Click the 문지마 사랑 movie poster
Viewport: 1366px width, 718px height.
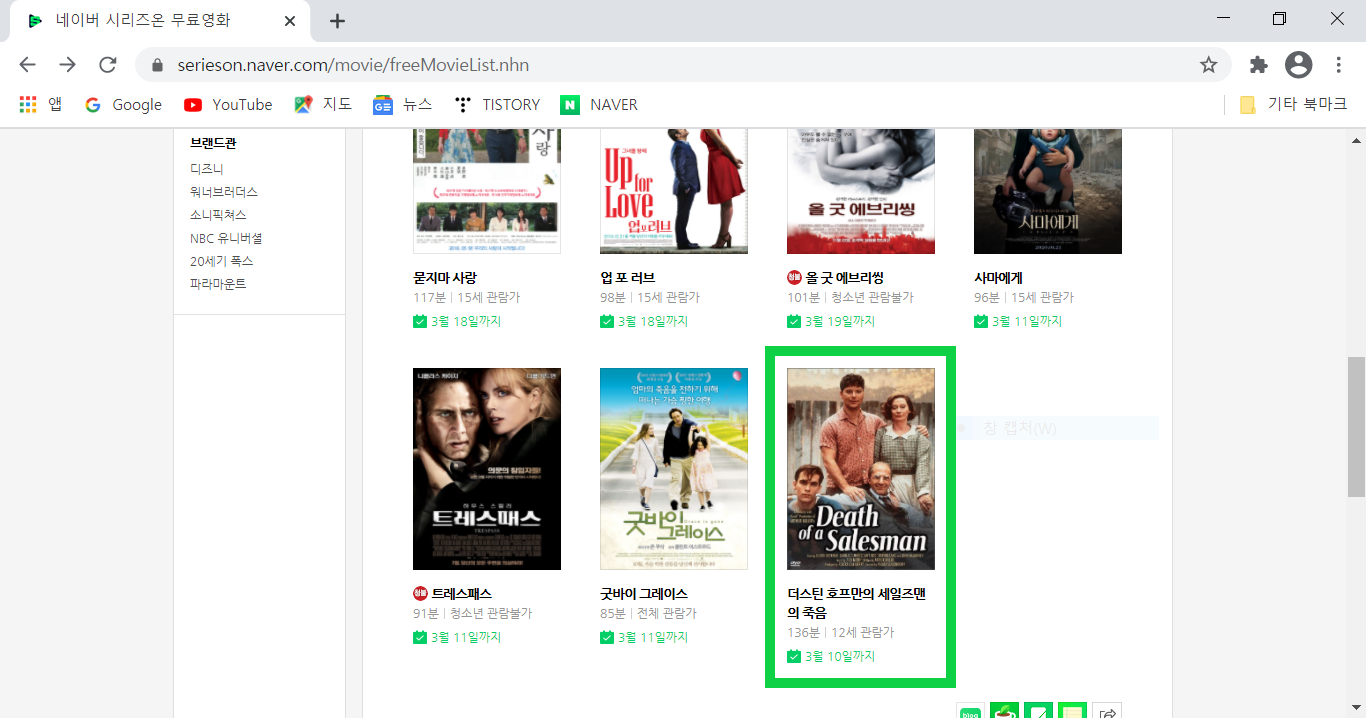[x=487, y=191]
